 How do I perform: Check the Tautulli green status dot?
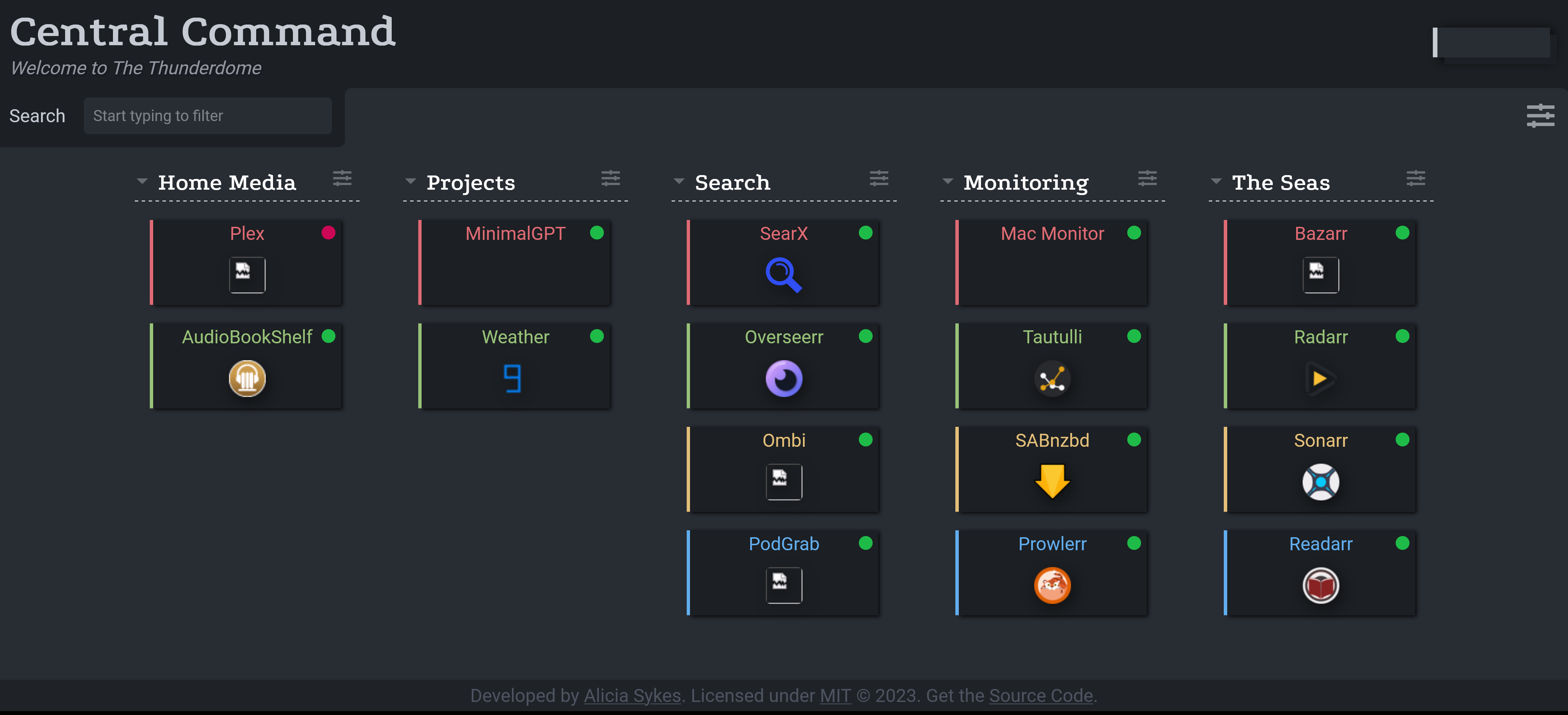point(1133,336)
